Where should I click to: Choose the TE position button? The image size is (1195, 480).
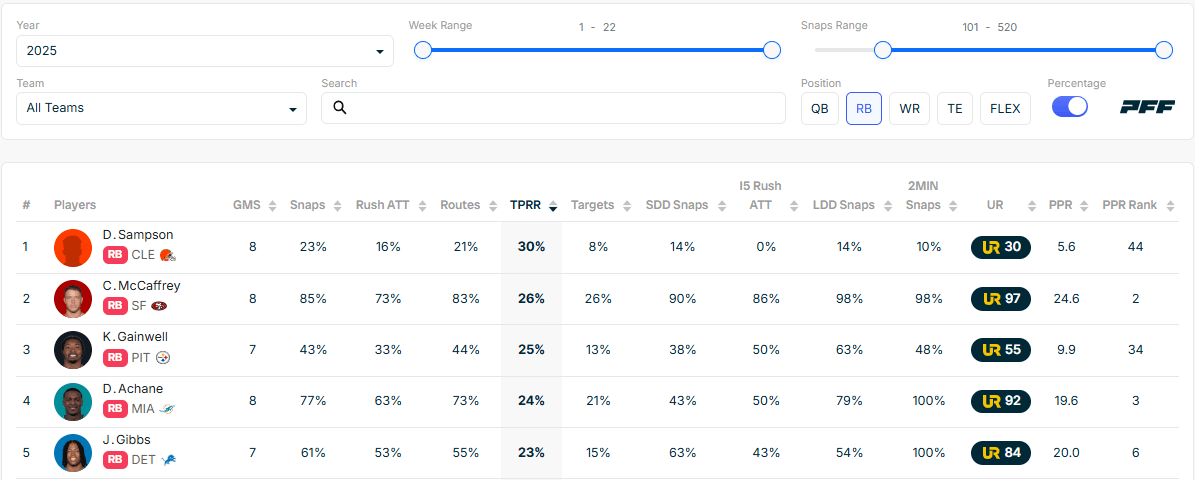click(954, 108)
